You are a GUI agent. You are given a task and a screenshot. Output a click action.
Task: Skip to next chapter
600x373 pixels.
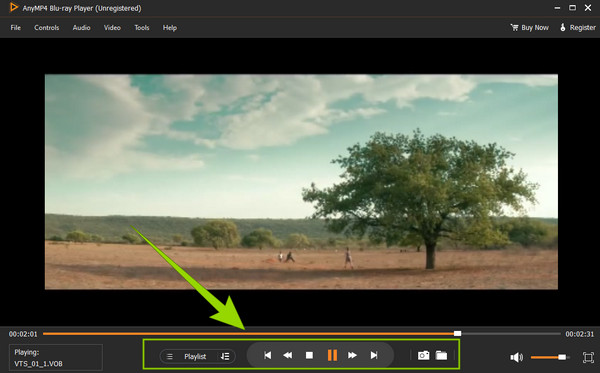[374, 355]
